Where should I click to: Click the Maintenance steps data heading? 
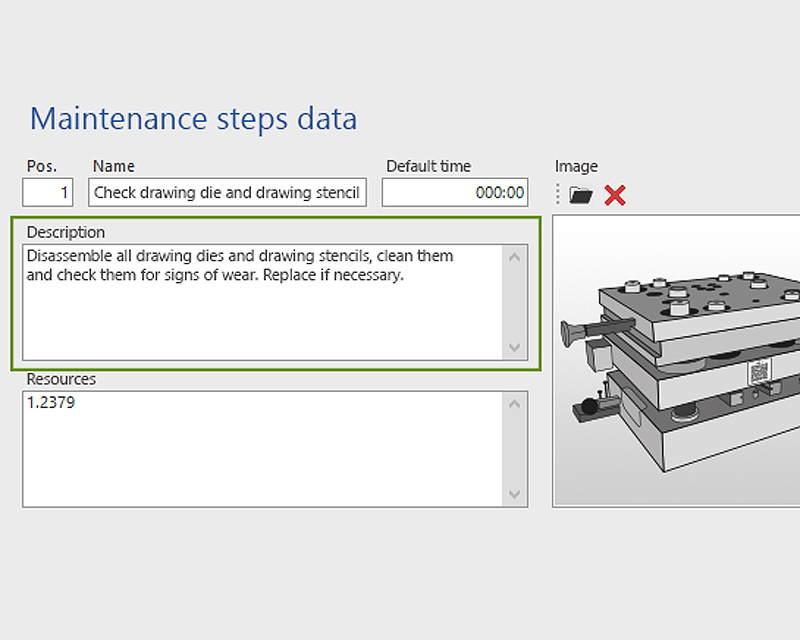point(193,118)
